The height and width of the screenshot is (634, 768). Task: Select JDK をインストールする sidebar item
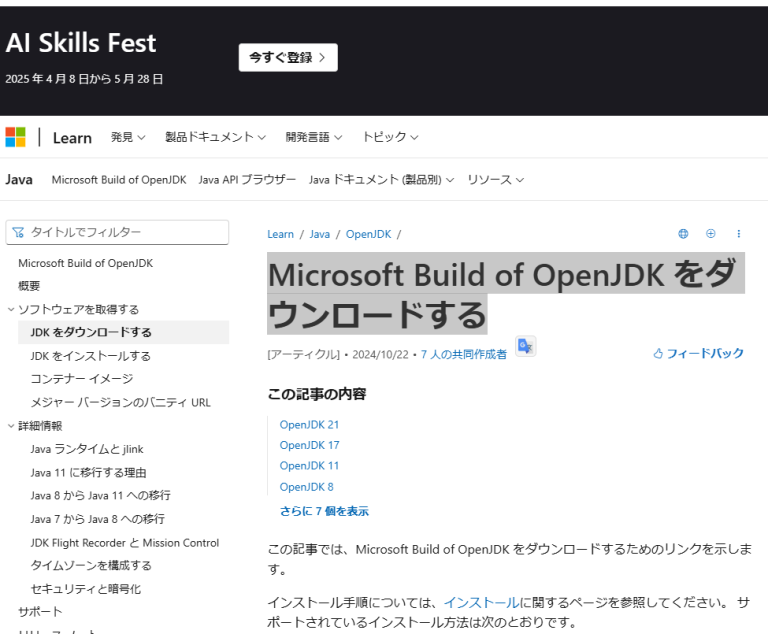(x=91, y=356)
